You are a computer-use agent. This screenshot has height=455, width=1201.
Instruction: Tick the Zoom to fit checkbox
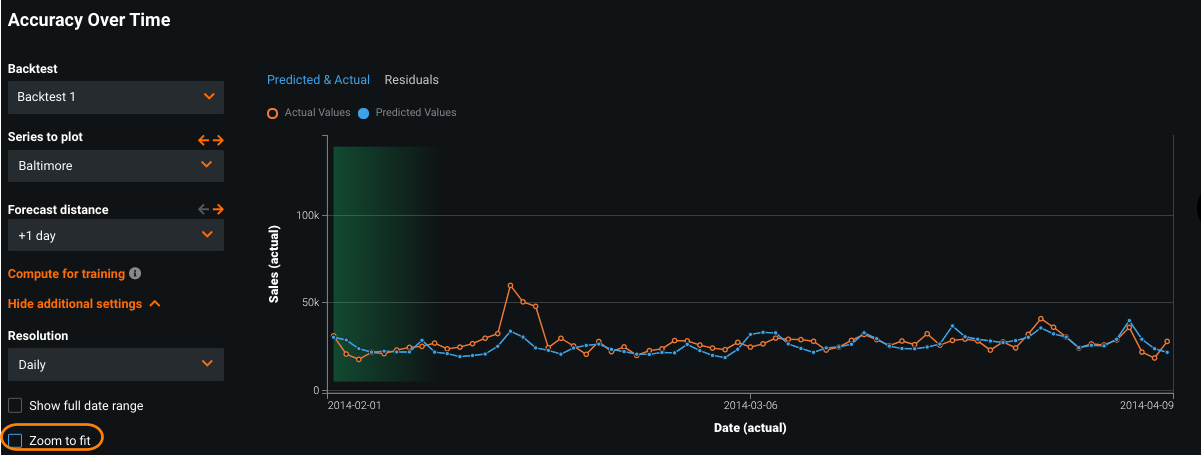(15, 440)
